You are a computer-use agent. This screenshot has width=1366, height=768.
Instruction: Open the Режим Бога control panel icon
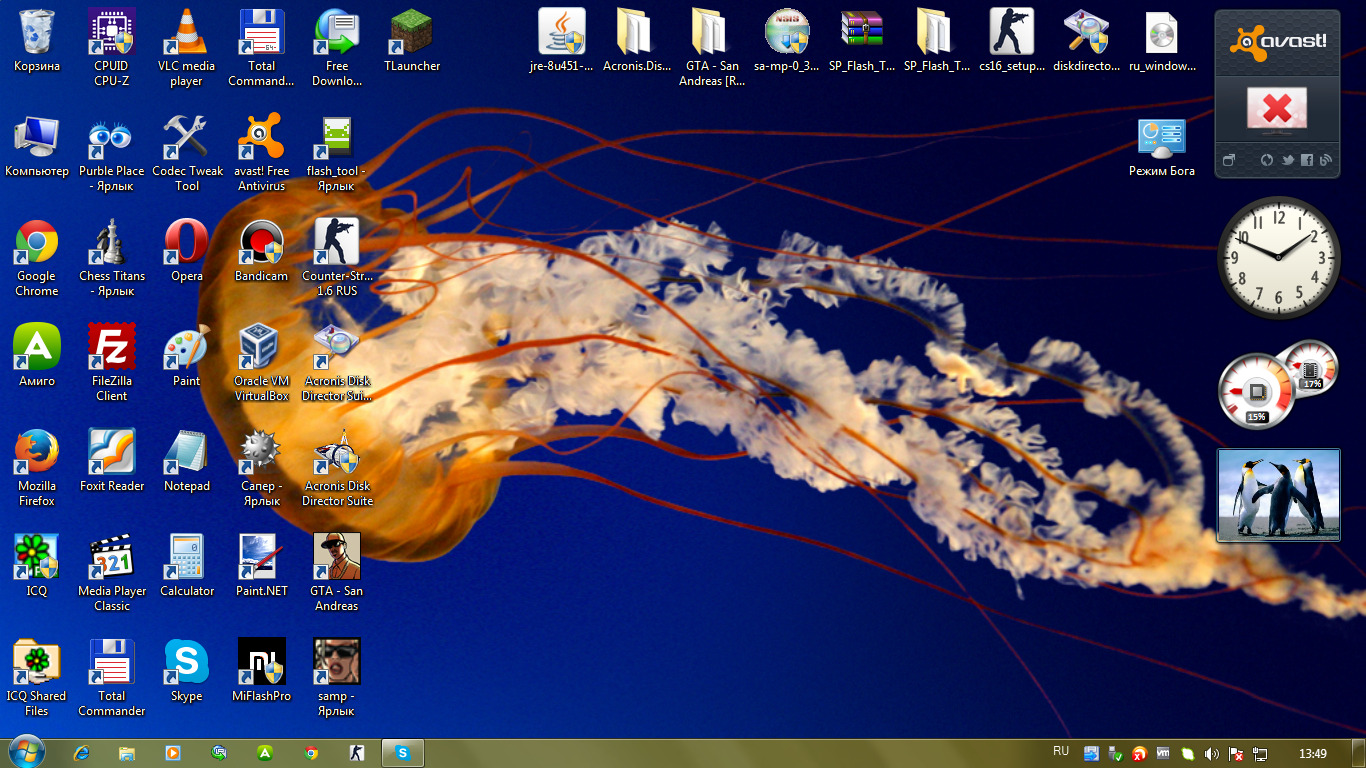coord(1161,139)
